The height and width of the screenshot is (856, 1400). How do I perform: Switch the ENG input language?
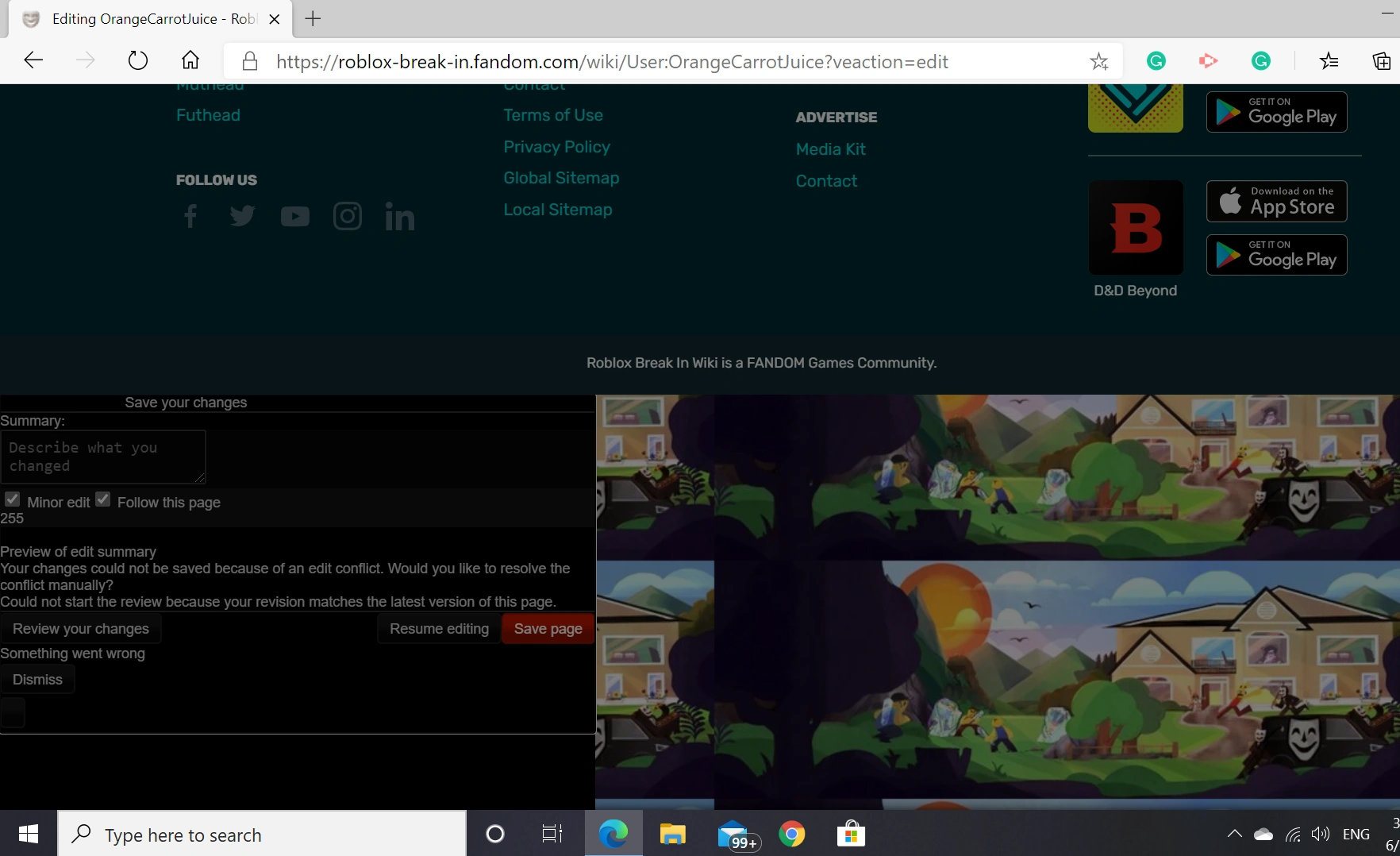coord(1356,834)
